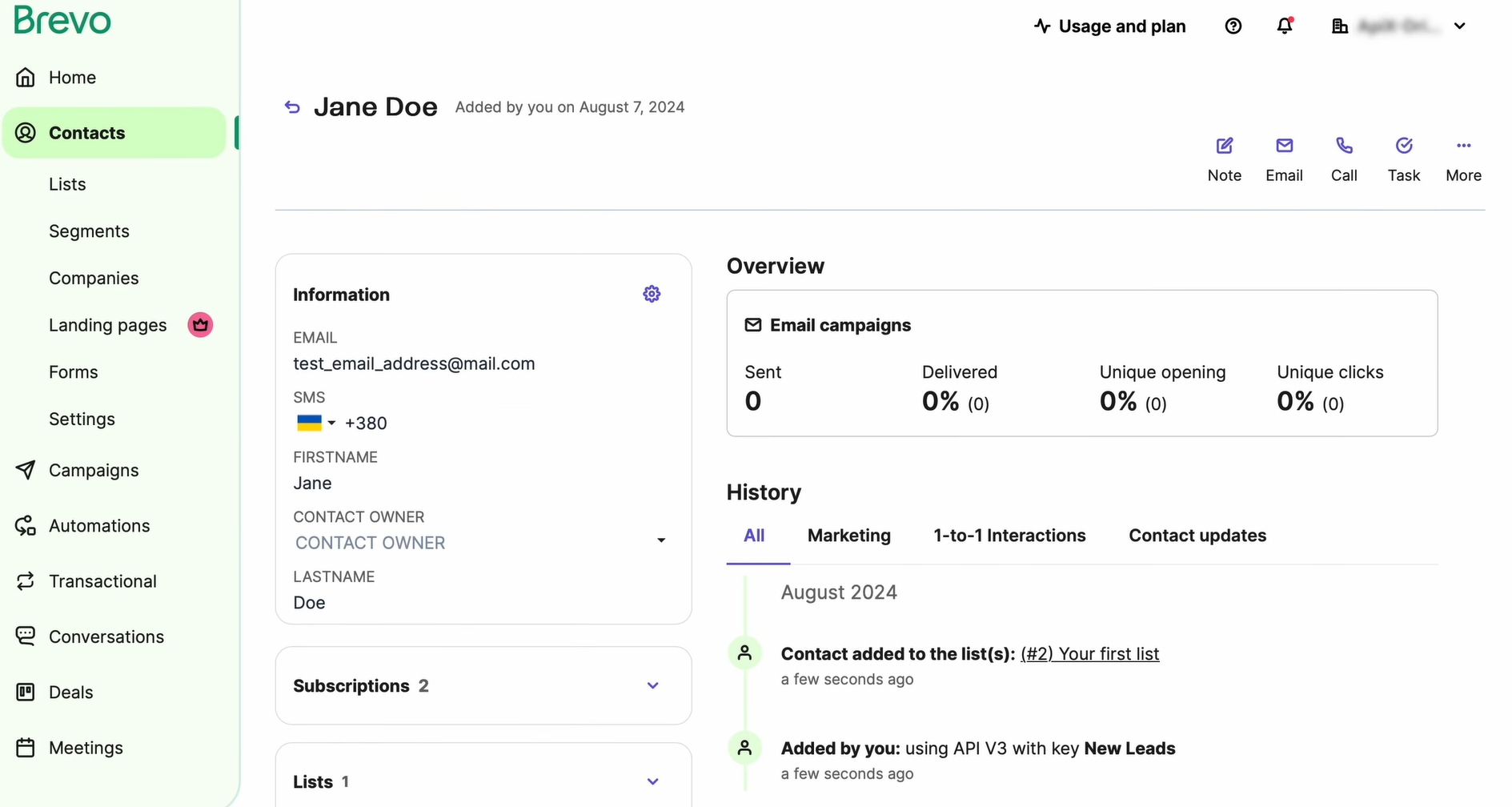Click the Campaigns paper plane icon

coord(26,470)
